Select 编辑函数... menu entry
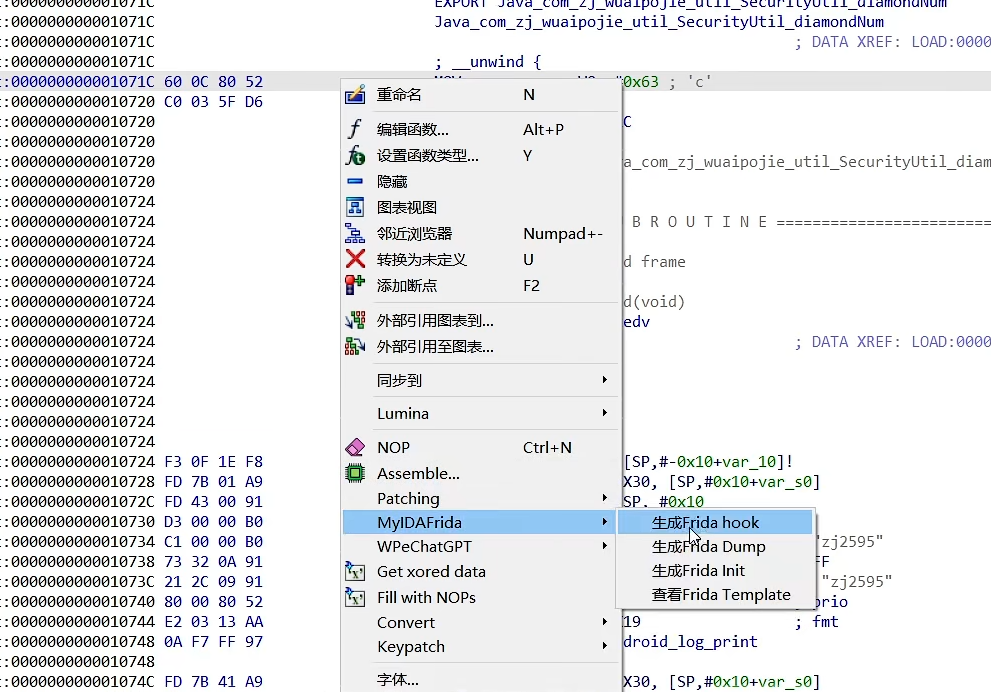This screenshot has height=692, width=991. [x=480, y=129]
